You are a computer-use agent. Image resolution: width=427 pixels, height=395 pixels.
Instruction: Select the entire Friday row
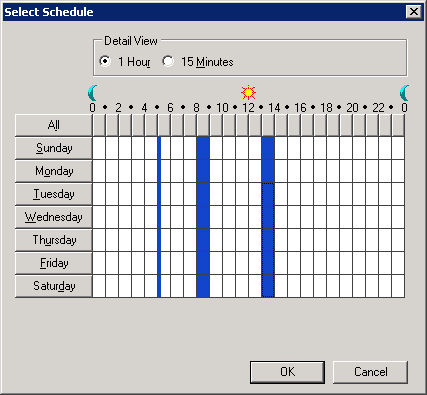point(53,263)
